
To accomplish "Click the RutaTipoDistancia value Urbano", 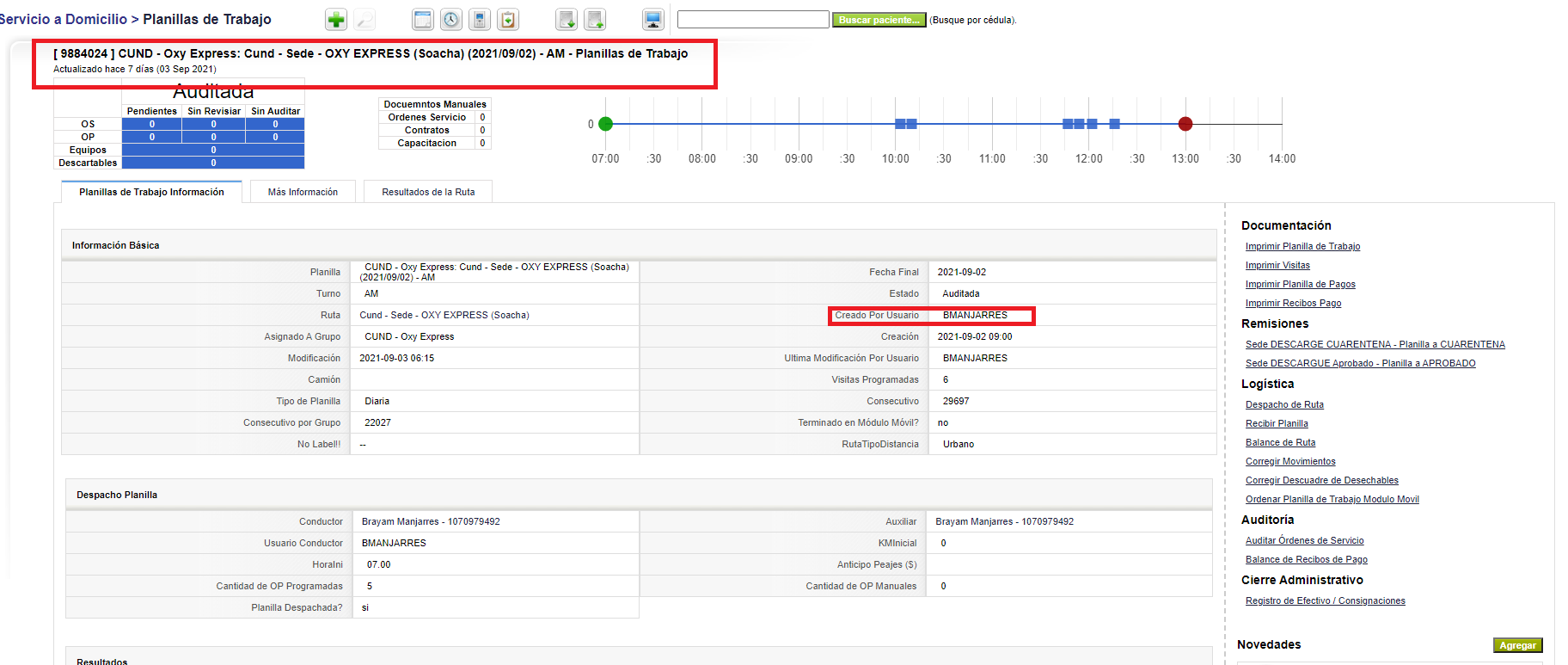I will (x=958, y=444).
